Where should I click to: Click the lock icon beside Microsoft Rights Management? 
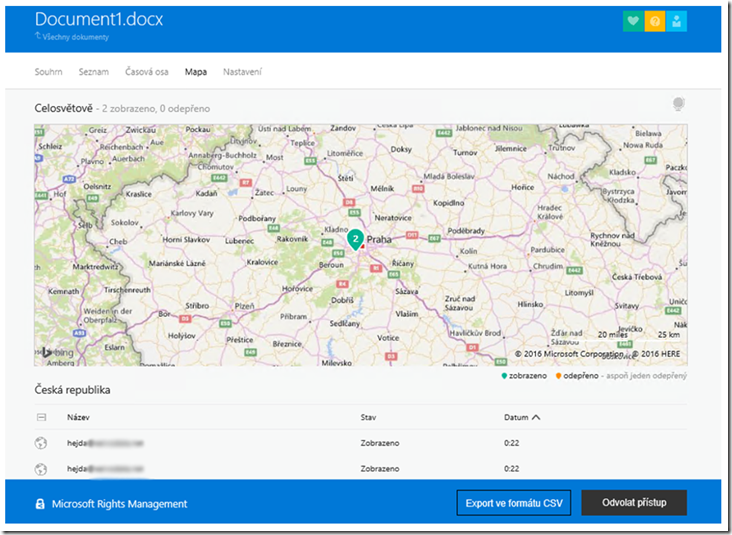[x=40, y=504]
